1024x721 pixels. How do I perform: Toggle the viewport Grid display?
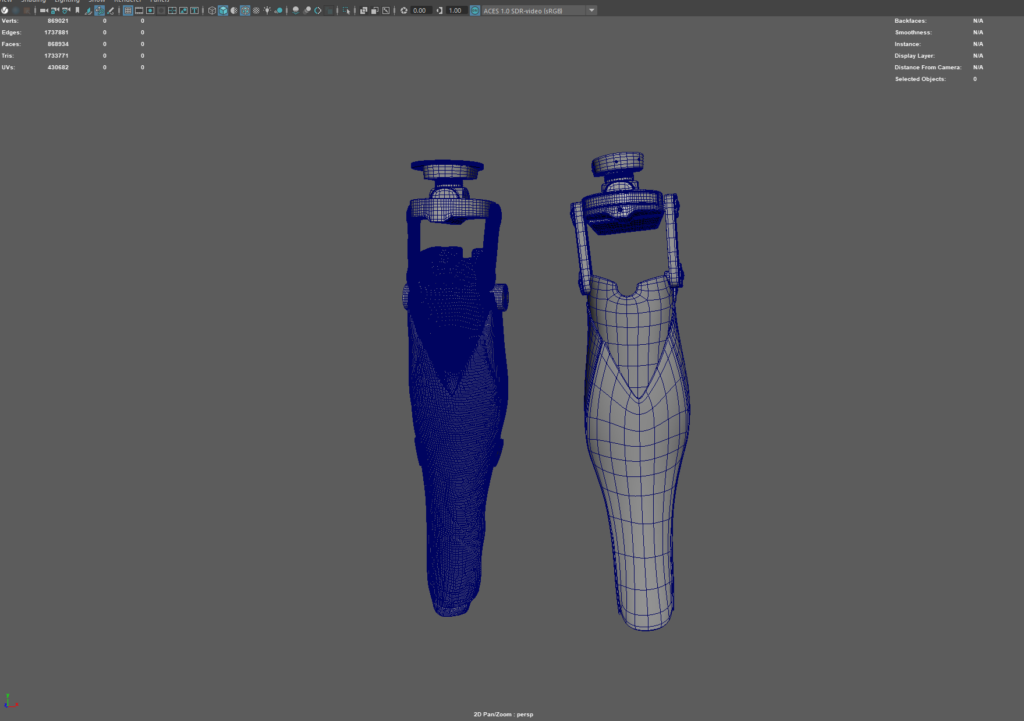(128, 10)
